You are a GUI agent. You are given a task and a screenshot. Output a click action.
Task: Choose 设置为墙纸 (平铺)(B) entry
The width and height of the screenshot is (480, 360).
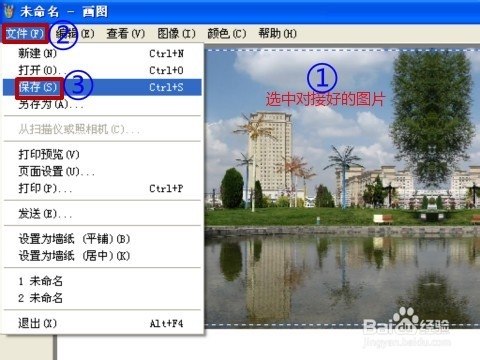tap(102, 239)
